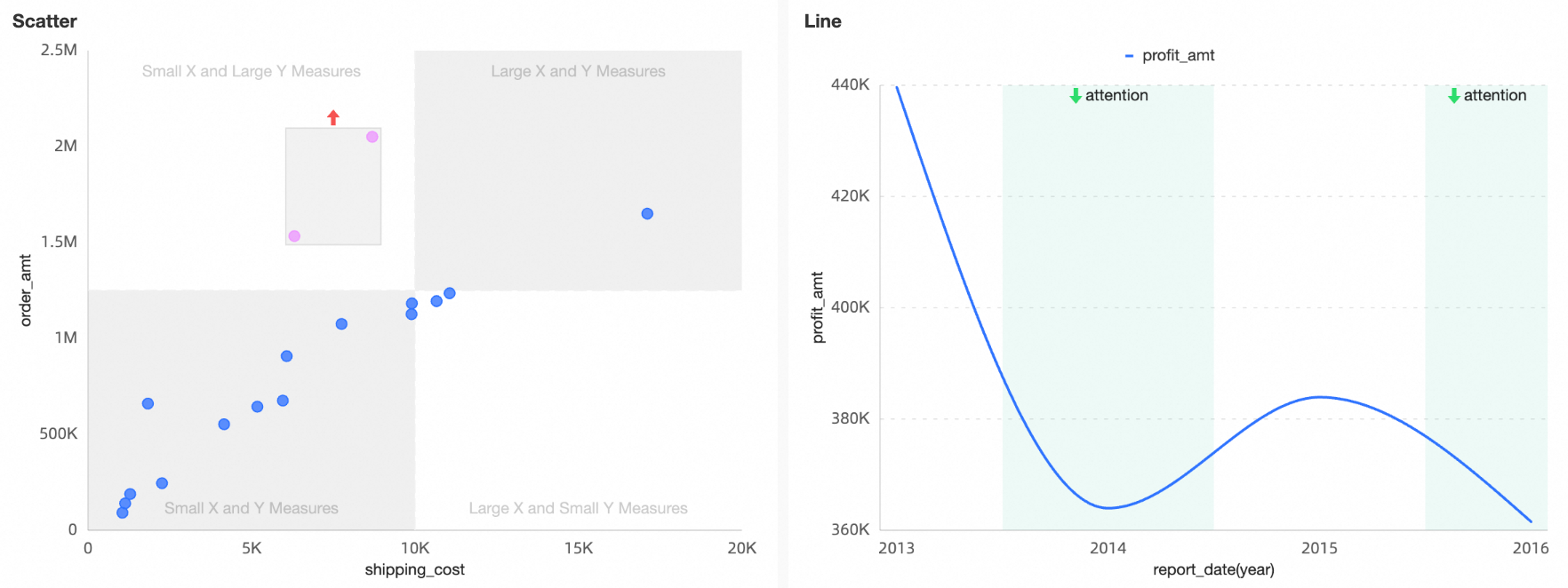Image resolution: width=1568 pixels, height=588 pixels.
Task: Click the green down arrow beside the right attention label
Action: (1454, 96)
